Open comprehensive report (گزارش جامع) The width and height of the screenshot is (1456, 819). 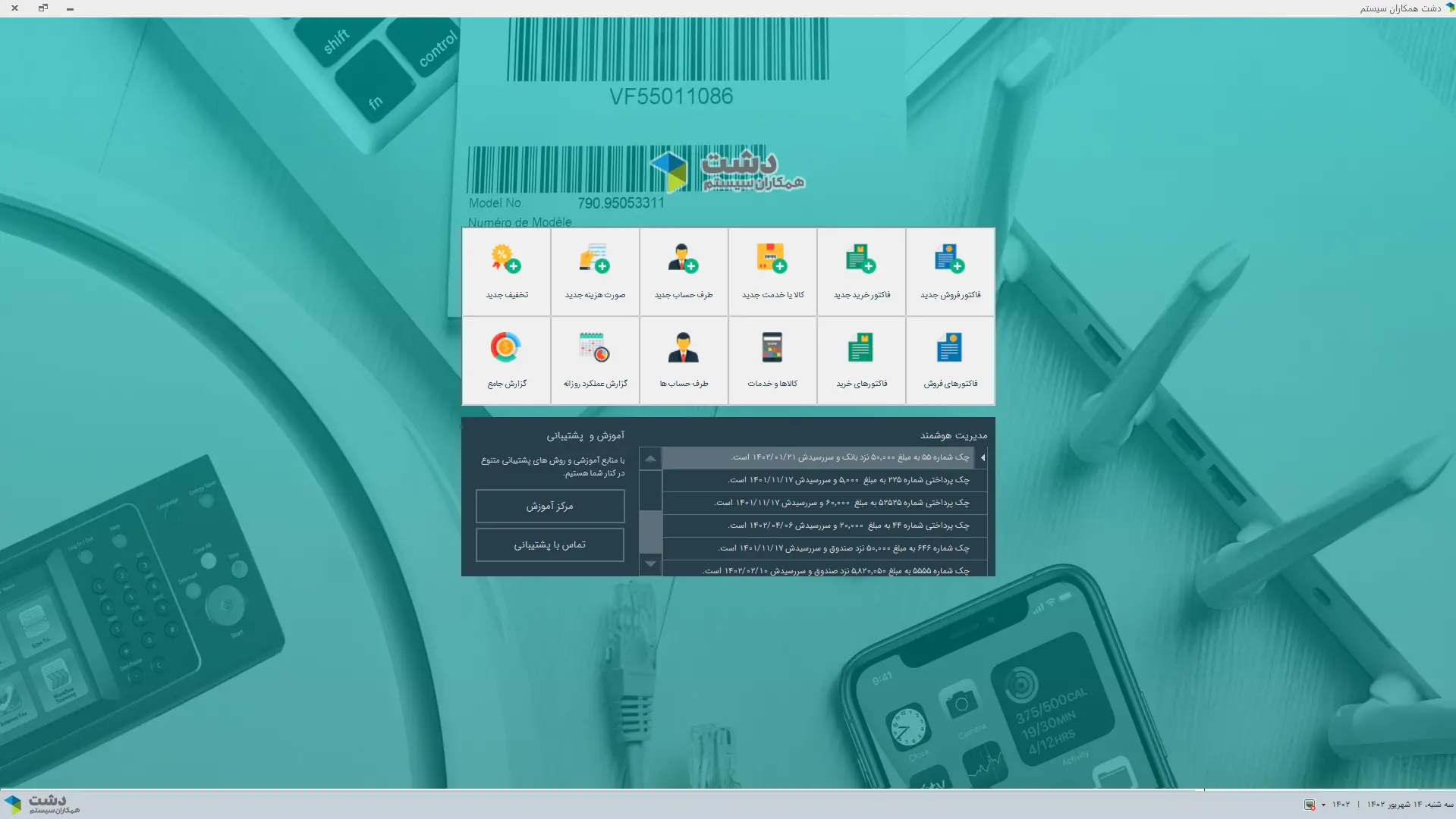tap(506, 360)
